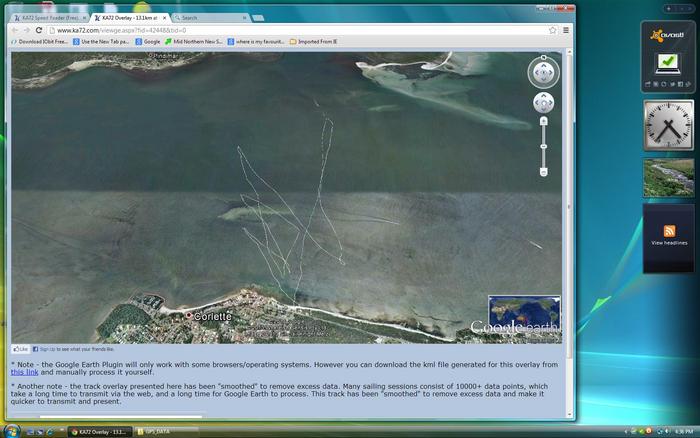Image resolution: width=700 pixels, height=438 pixels.
Task: Close the Search tab
Action: coord(244,18)
